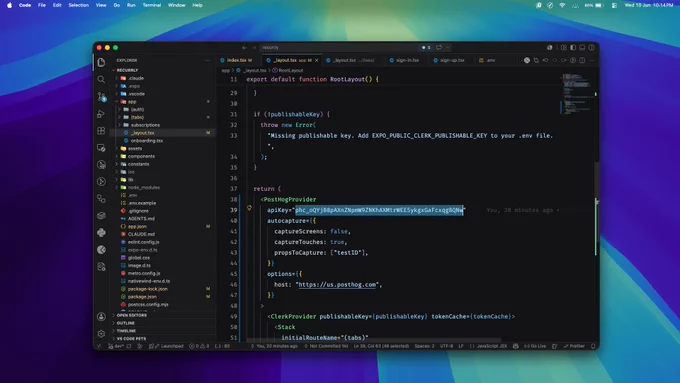Click the chat icon in the title bar
680x383 pixels.
(439, 48)
